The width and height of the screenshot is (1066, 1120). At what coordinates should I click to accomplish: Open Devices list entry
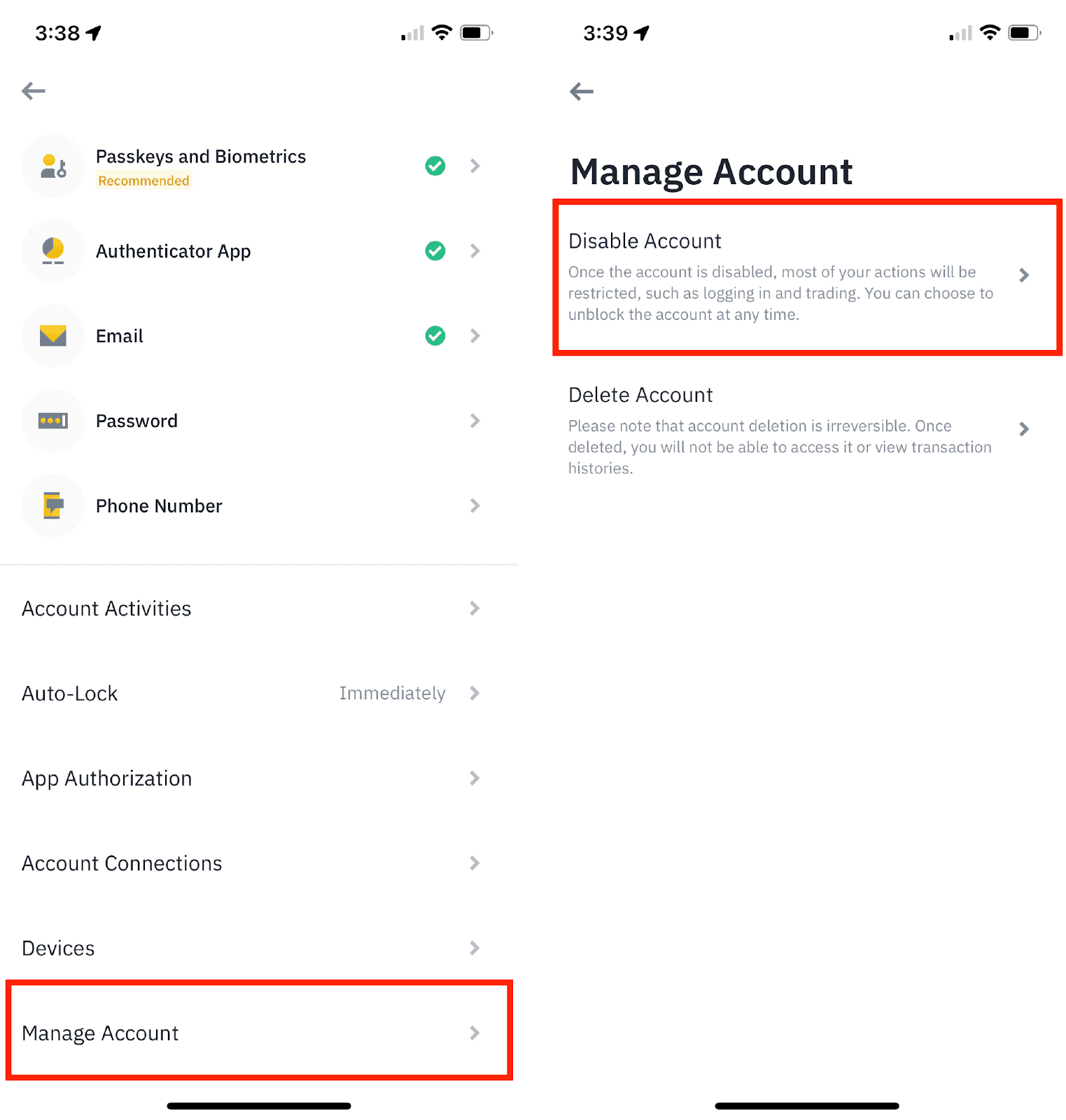pyautogui.click(x=258, y=948)
